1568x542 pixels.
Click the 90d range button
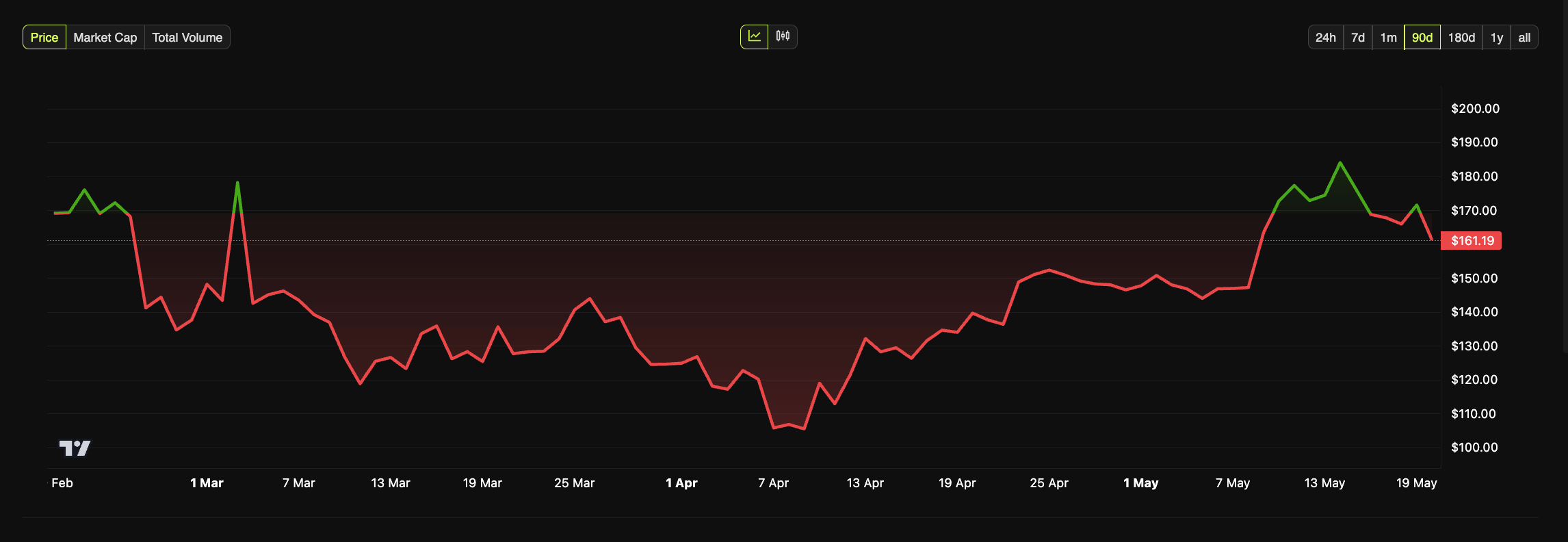point(1422,38)
